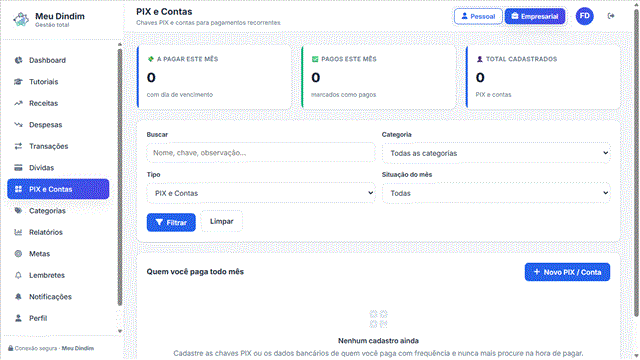
Task: Click the Despesas trending-down icon
Action: (18, 124)
